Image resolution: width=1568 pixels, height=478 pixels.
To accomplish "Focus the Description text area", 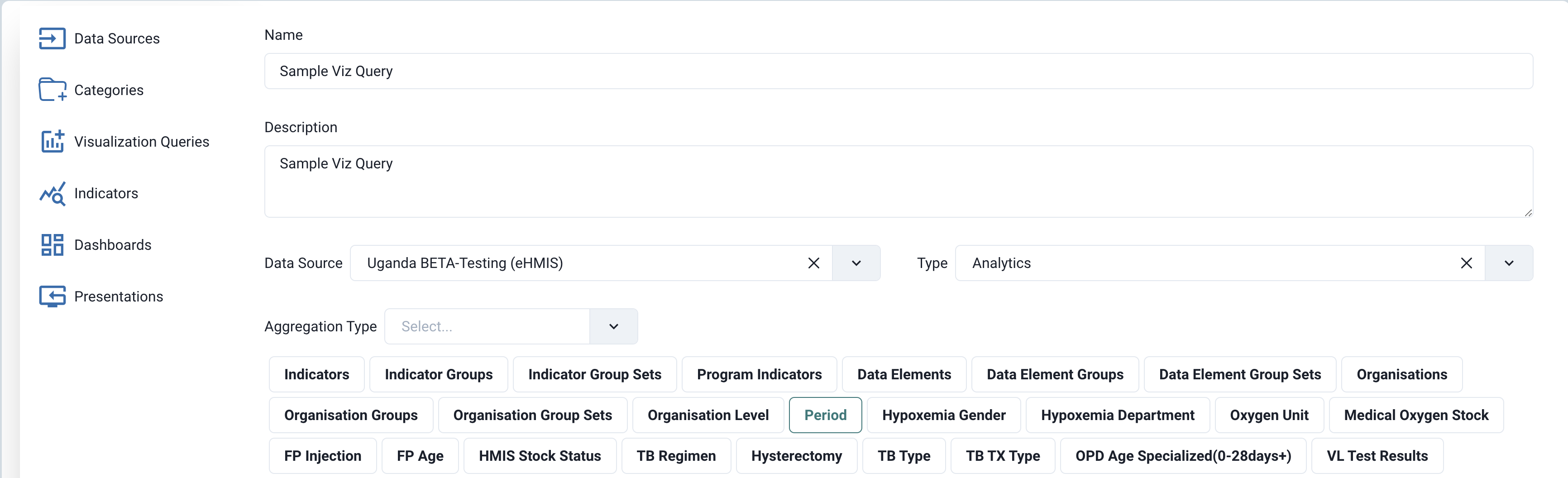I will [x=899, y=182].
